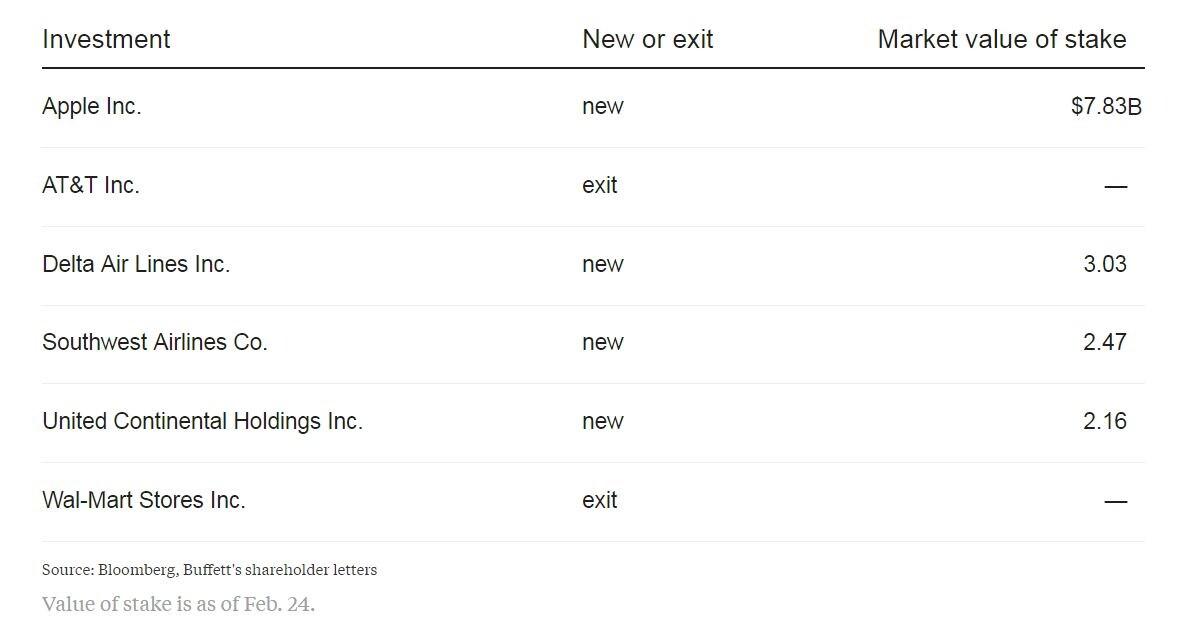The image size is (1191, 632).
Task: Click the "Value of stake" footnote
Action: tap(178, 604)
